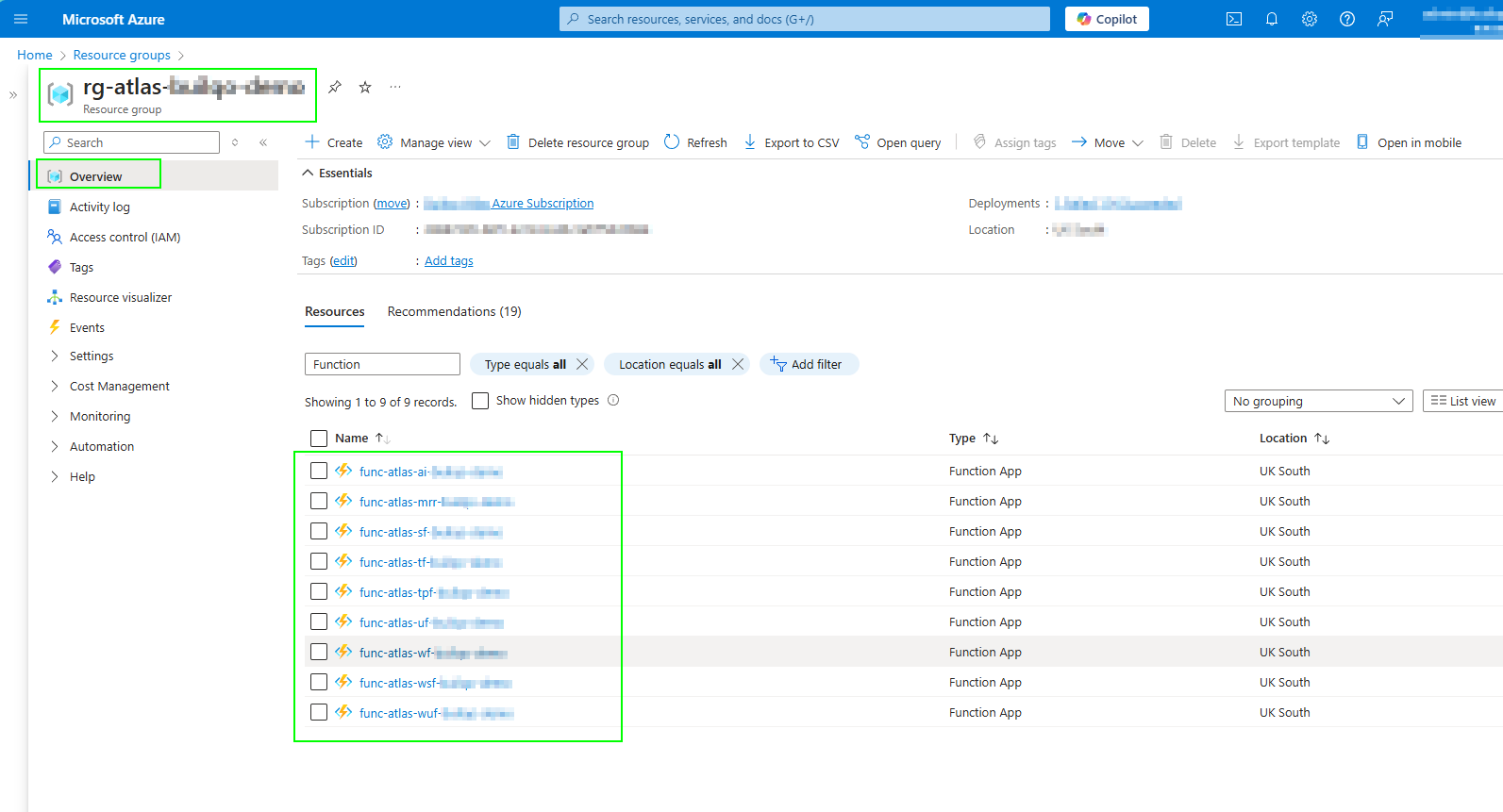The image size is (1503, 812).
Task: Add resource group to favorites star
Action: (x=365, y=88)
